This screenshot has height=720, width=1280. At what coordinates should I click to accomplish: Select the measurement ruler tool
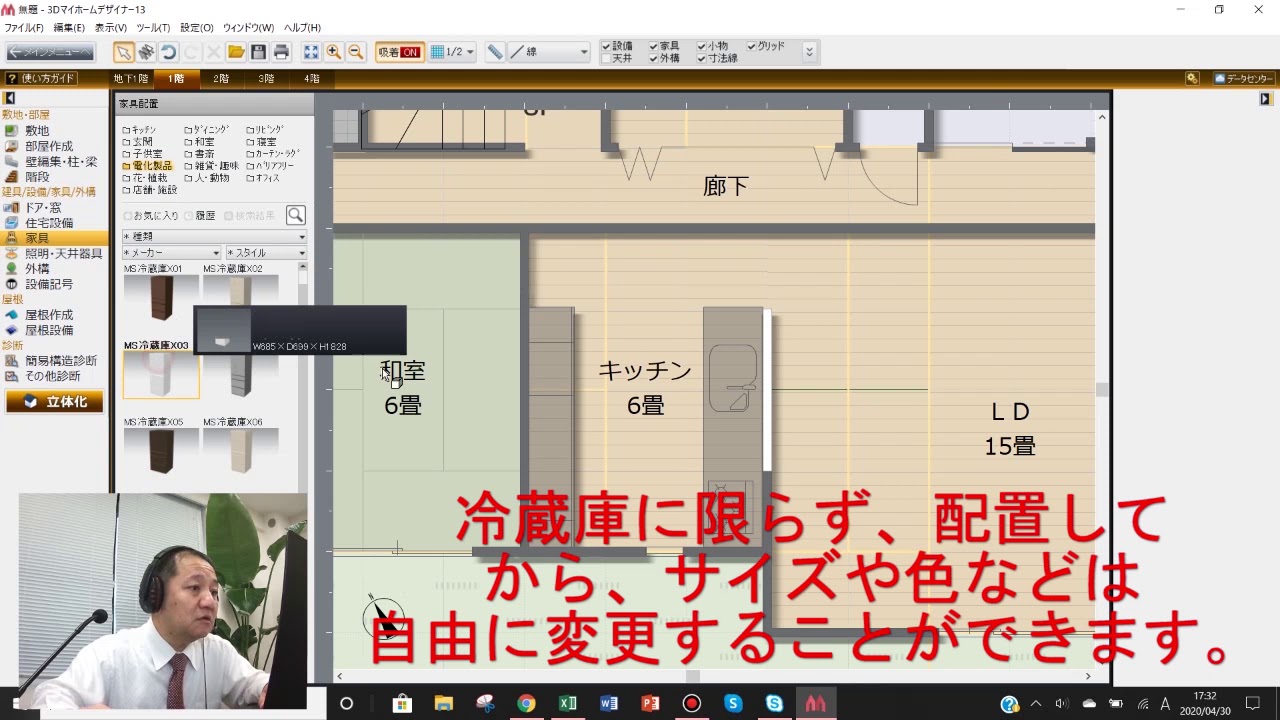(497, 51)
